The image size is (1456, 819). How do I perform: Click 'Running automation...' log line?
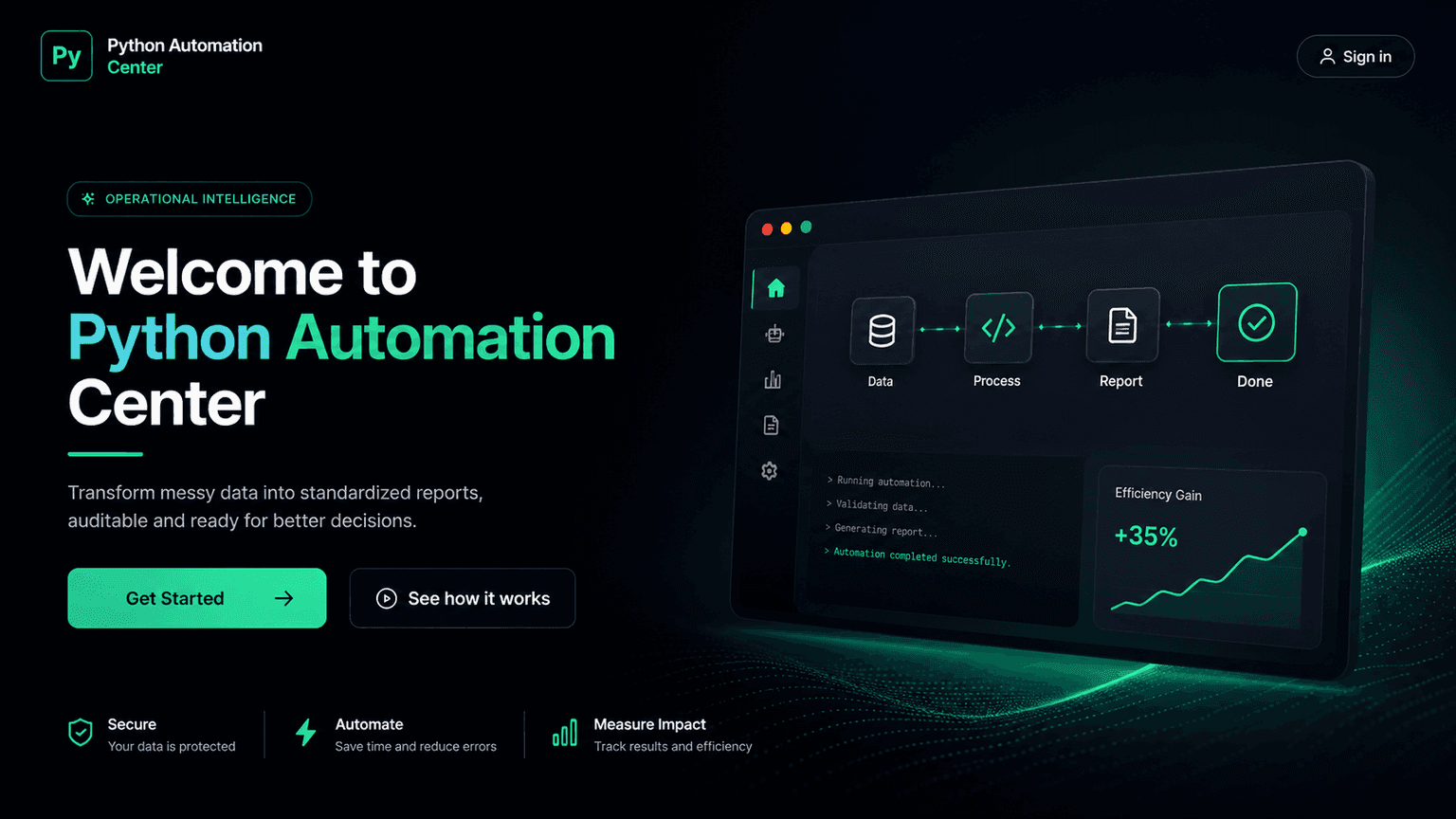[x=886, y=482]
